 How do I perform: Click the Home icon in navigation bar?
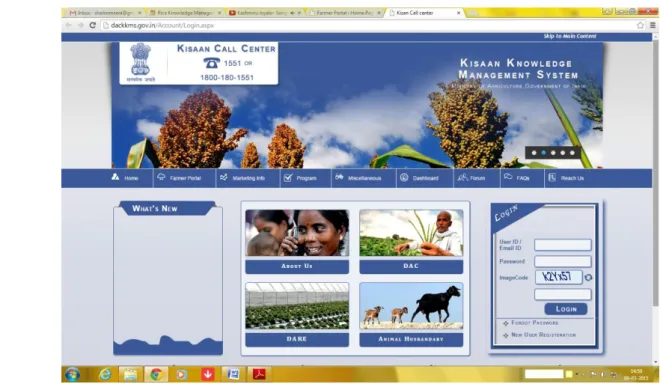point(115,177)
